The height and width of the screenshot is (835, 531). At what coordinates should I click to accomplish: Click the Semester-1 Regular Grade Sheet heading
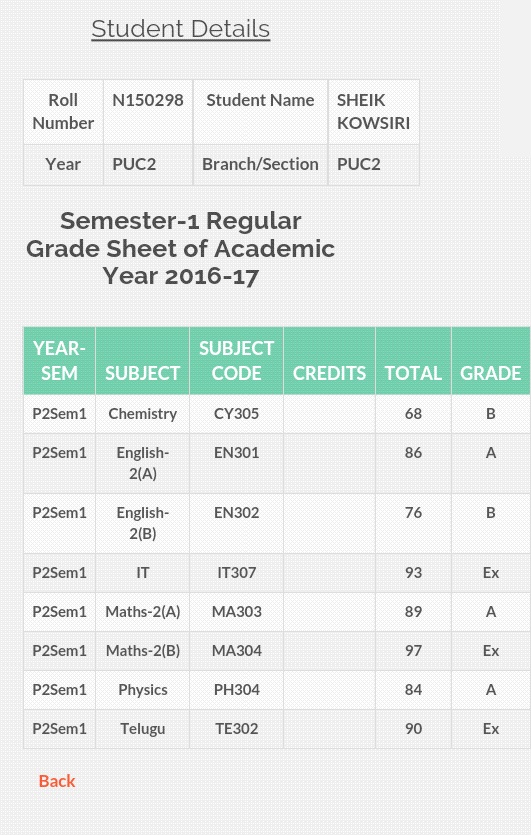181,248
